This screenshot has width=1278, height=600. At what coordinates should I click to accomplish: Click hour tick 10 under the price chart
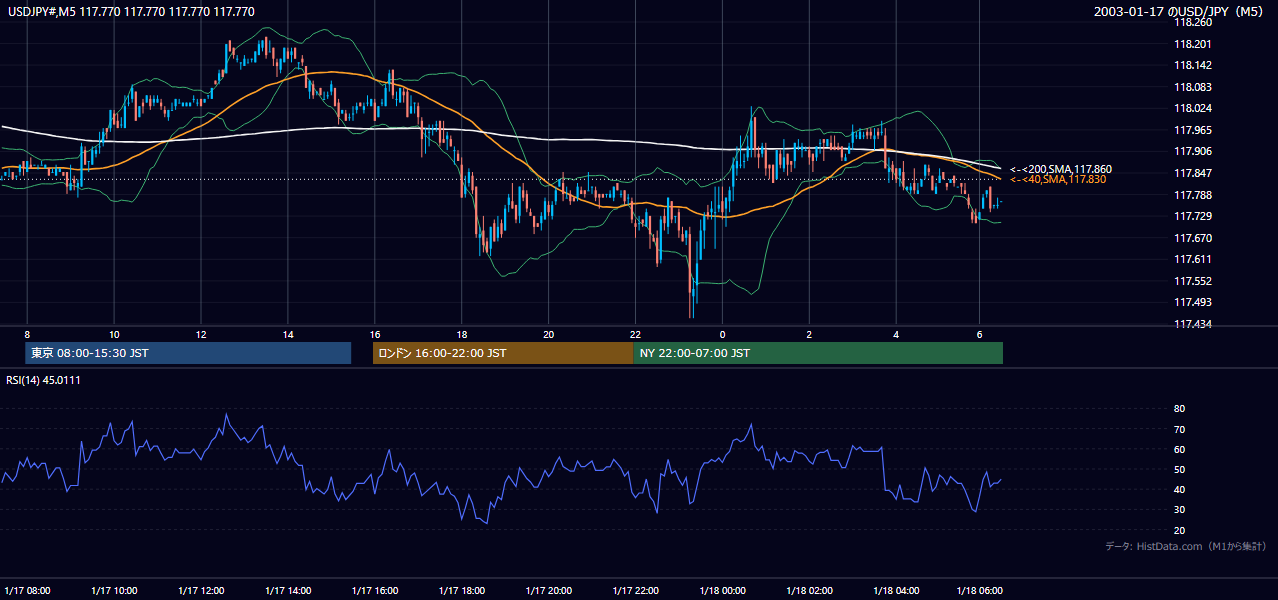114,334
